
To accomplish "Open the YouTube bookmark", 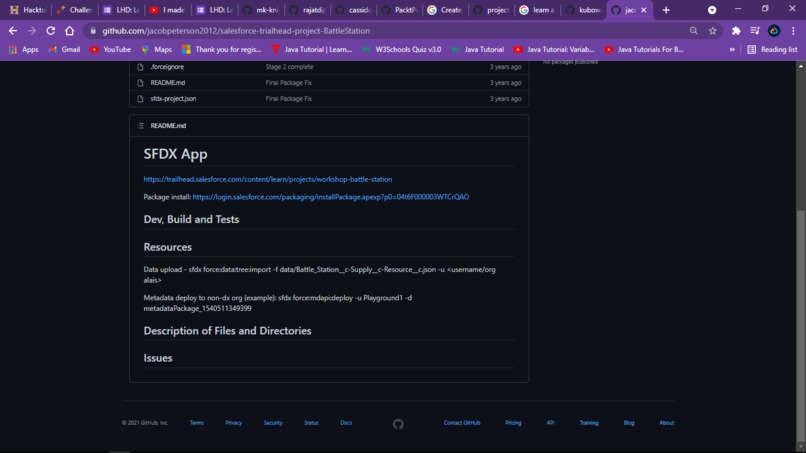I will (110, 49).
